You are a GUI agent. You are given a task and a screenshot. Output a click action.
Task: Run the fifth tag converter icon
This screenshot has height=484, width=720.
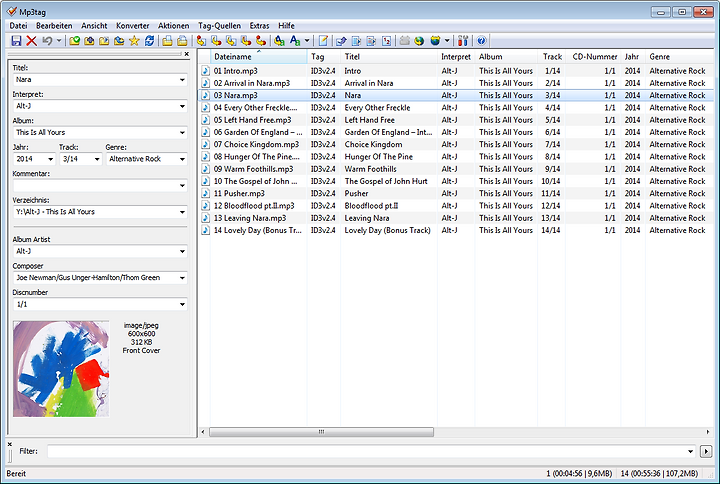261,41
